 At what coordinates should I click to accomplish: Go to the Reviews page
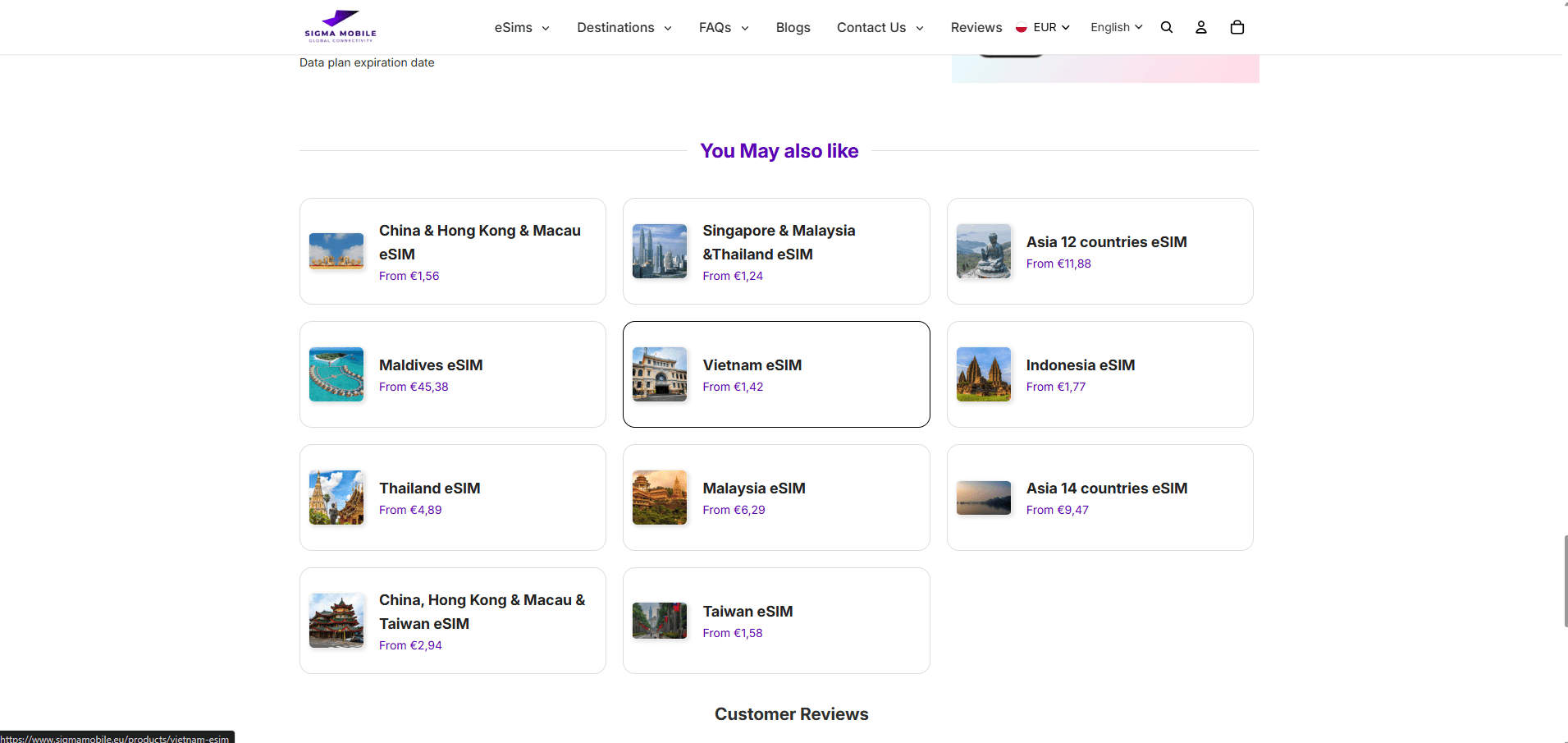tap(976, 27)
